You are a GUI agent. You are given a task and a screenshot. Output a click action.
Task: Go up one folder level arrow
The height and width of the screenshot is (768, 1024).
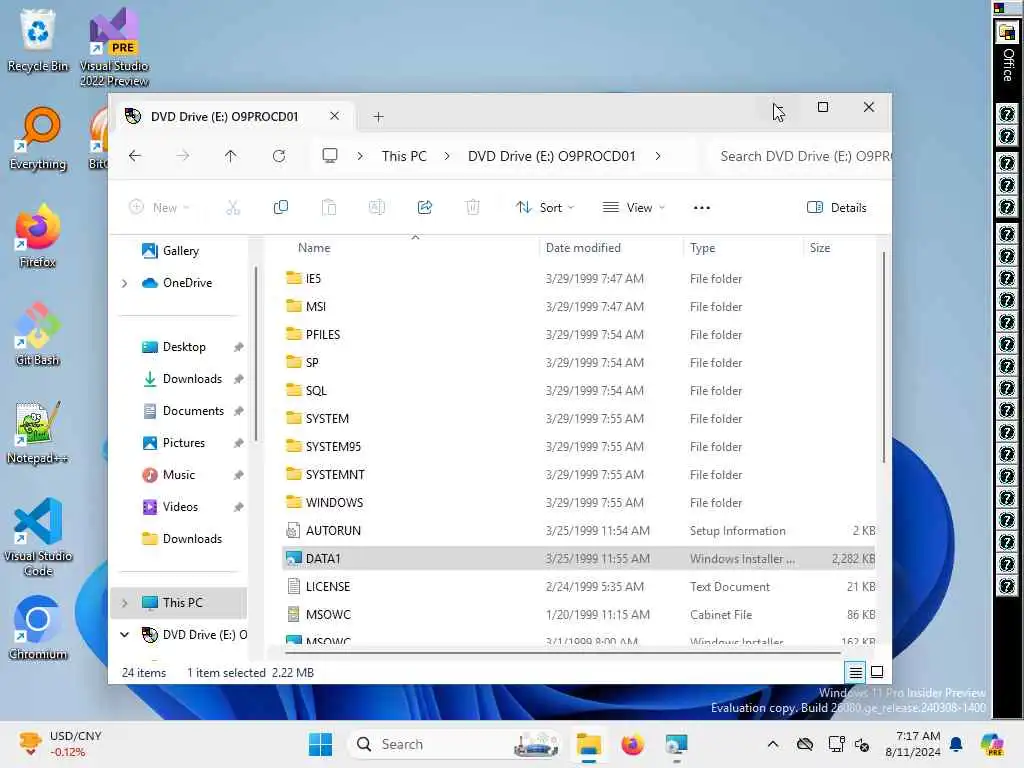click(x=231, y=156)
